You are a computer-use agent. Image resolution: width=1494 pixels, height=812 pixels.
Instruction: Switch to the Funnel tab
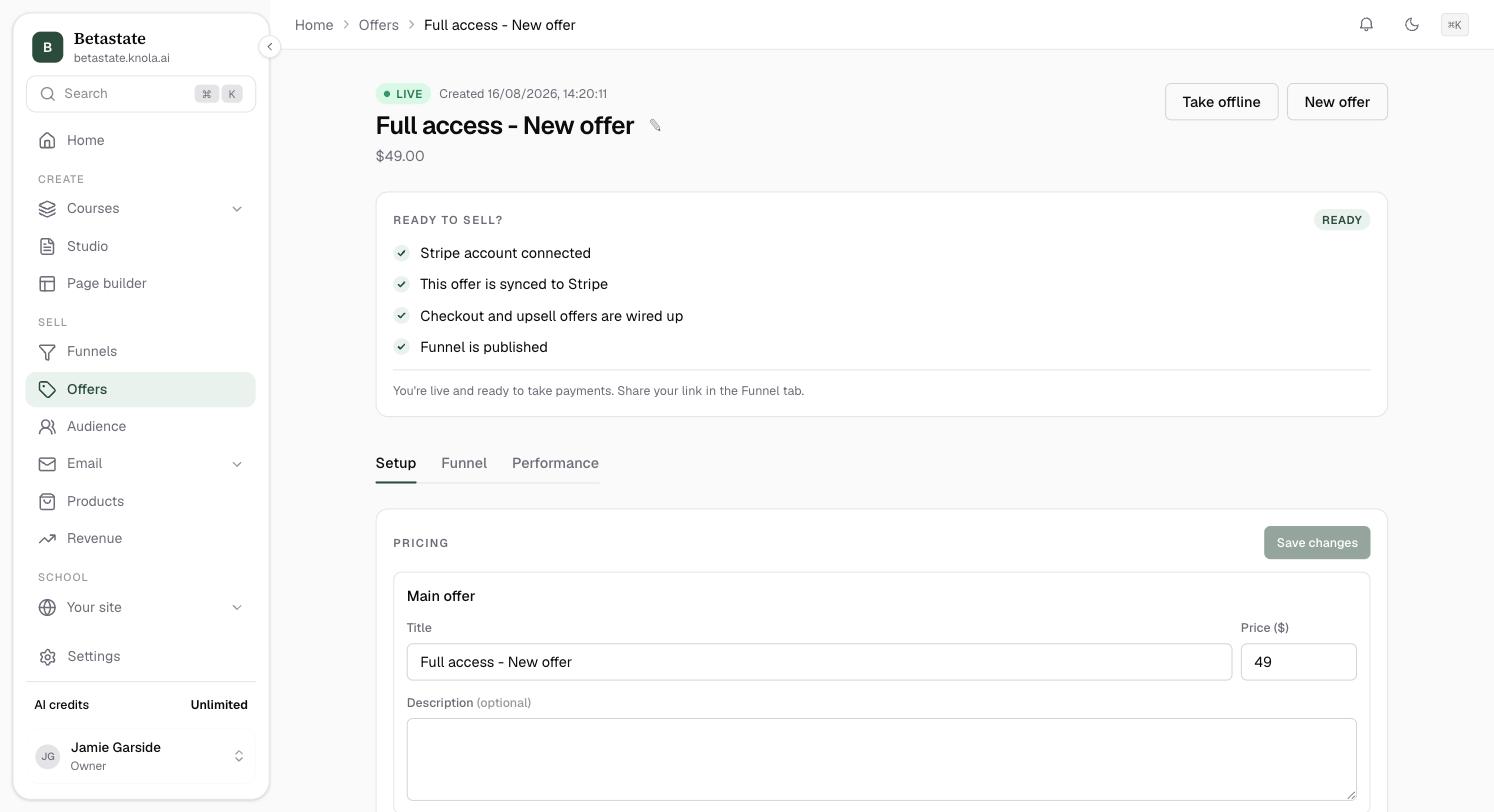(464, 463)
